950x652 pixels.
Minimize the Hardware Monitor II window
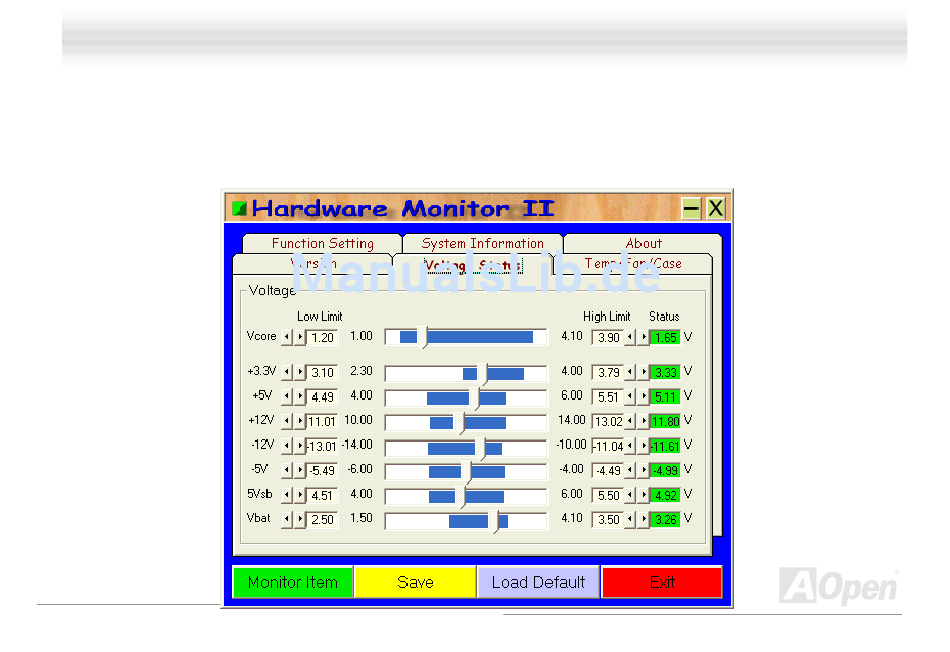(x=691, y=208)
